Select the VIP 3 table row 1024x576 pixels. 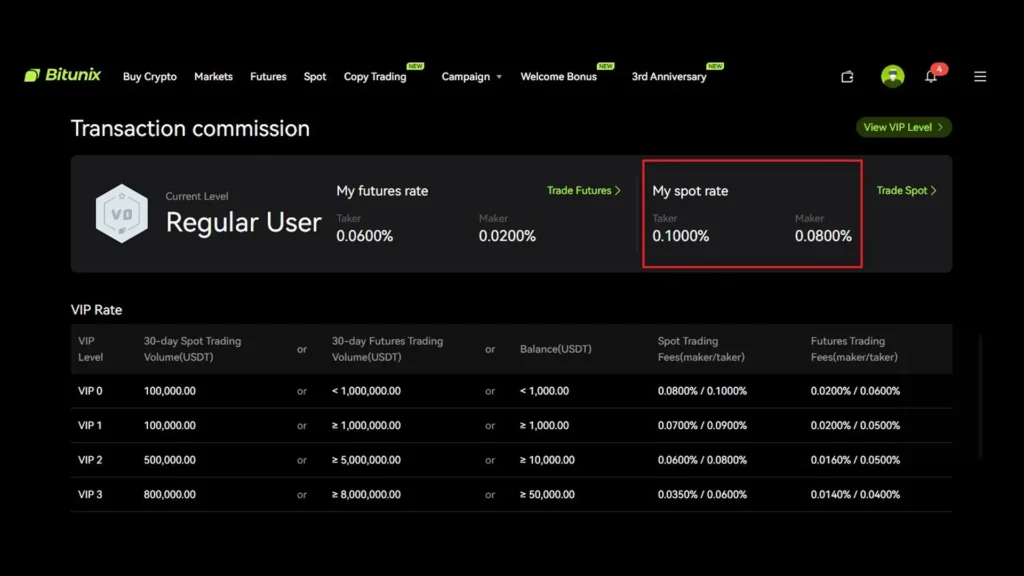(x=511, y=494)
